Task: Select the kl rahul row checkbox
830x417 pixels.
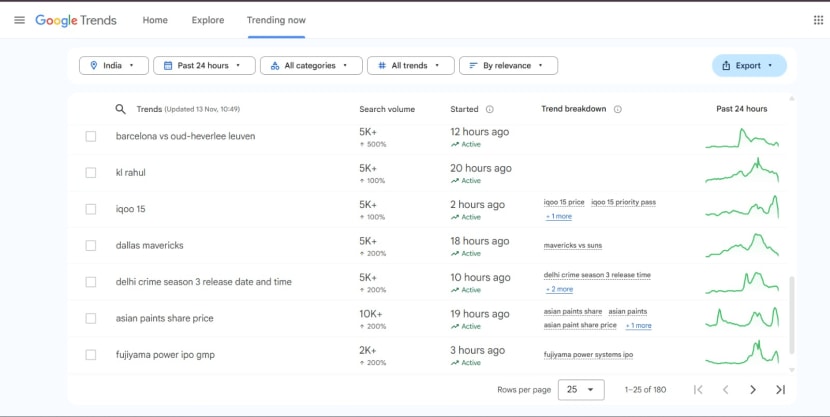Action: [x=91, y=173]
